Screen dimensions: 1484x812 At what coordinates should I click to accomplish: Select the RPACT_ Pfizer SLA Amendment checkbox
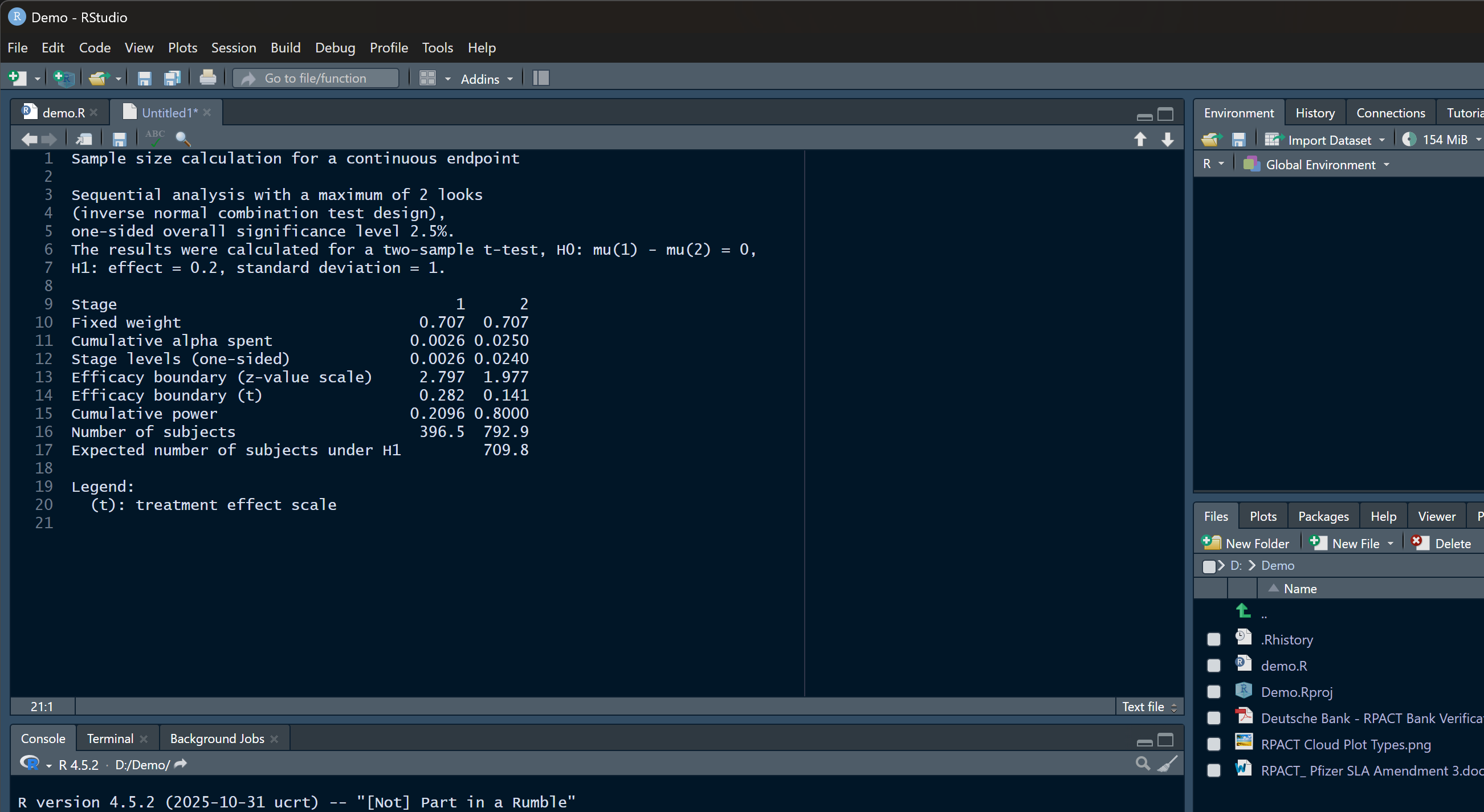1214,770
